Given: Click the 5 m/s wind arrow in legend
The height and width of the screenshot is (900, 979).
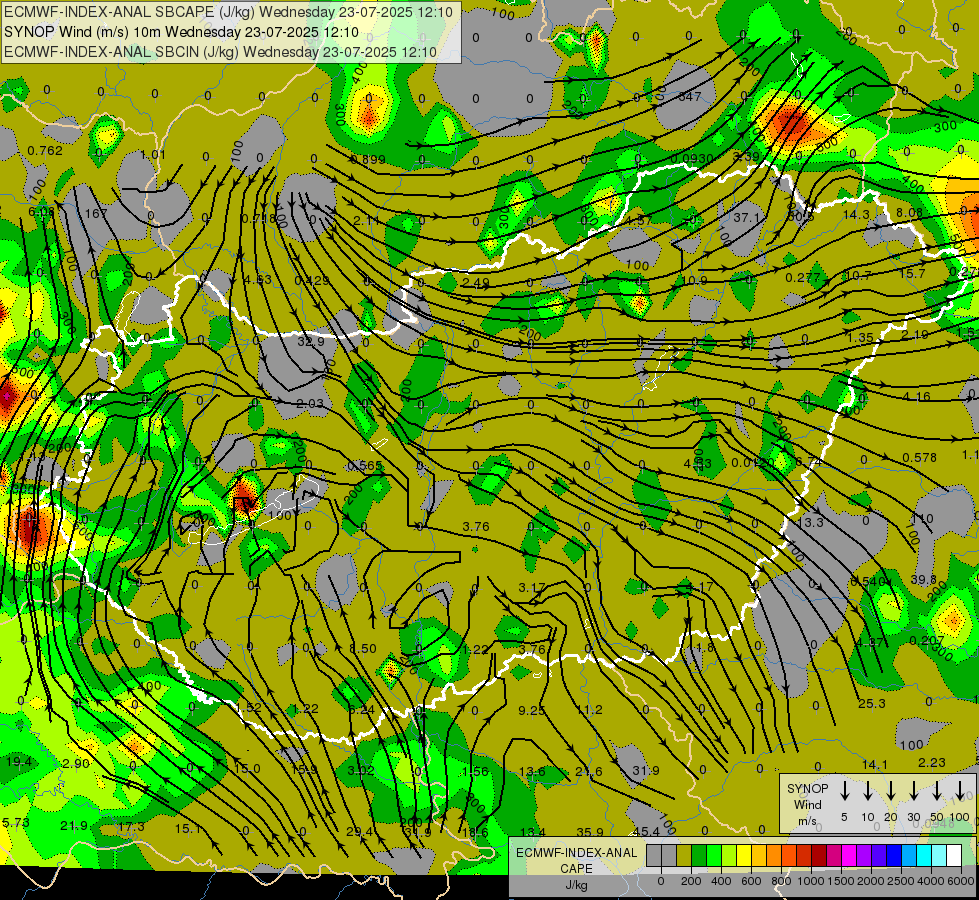Looking at the screenshot, I should 844,791.
